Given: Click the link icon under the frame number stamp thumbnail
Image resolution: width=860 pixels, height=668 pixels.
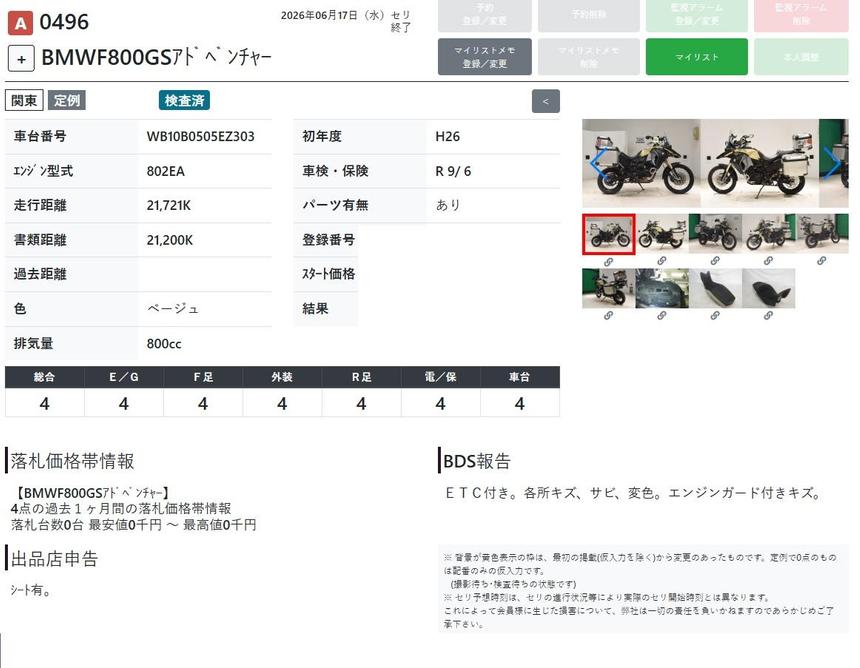Looking at the screenshot, I should point(662,316).
